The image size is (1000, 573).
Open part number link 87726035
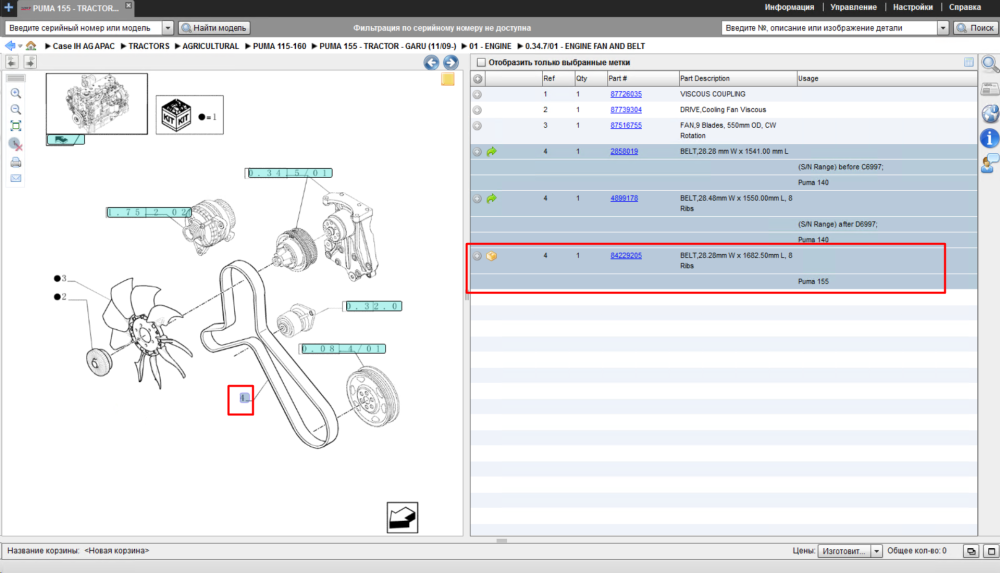[x=626, y=94]
